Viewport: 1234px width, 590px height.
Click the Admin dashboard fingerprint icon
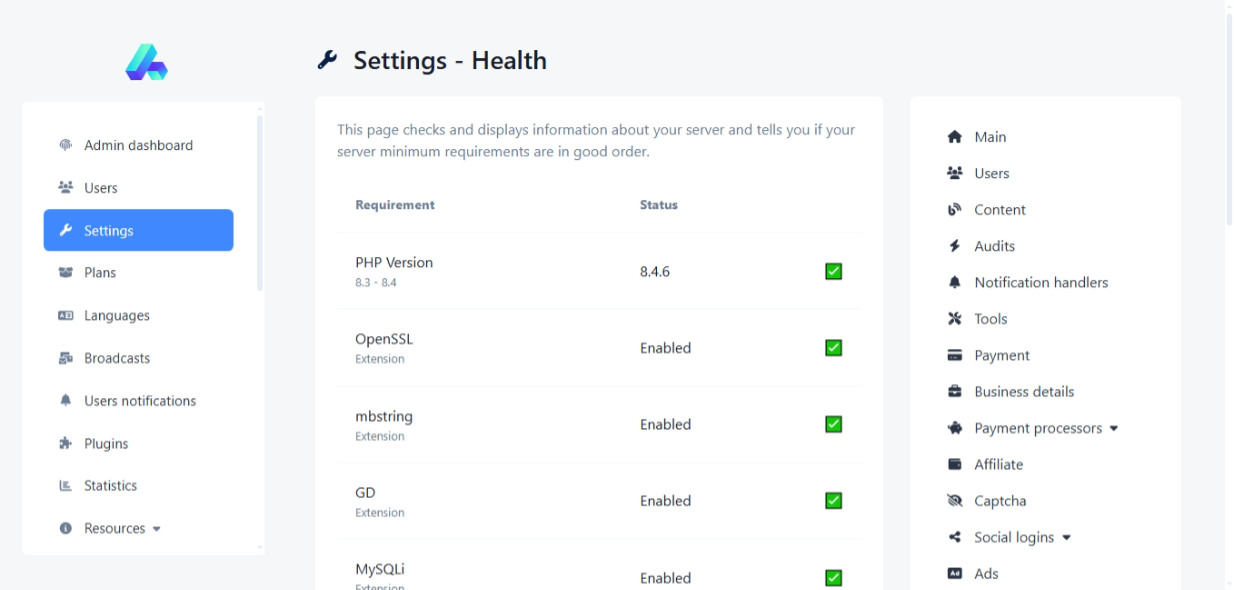[x=66, y=145]
